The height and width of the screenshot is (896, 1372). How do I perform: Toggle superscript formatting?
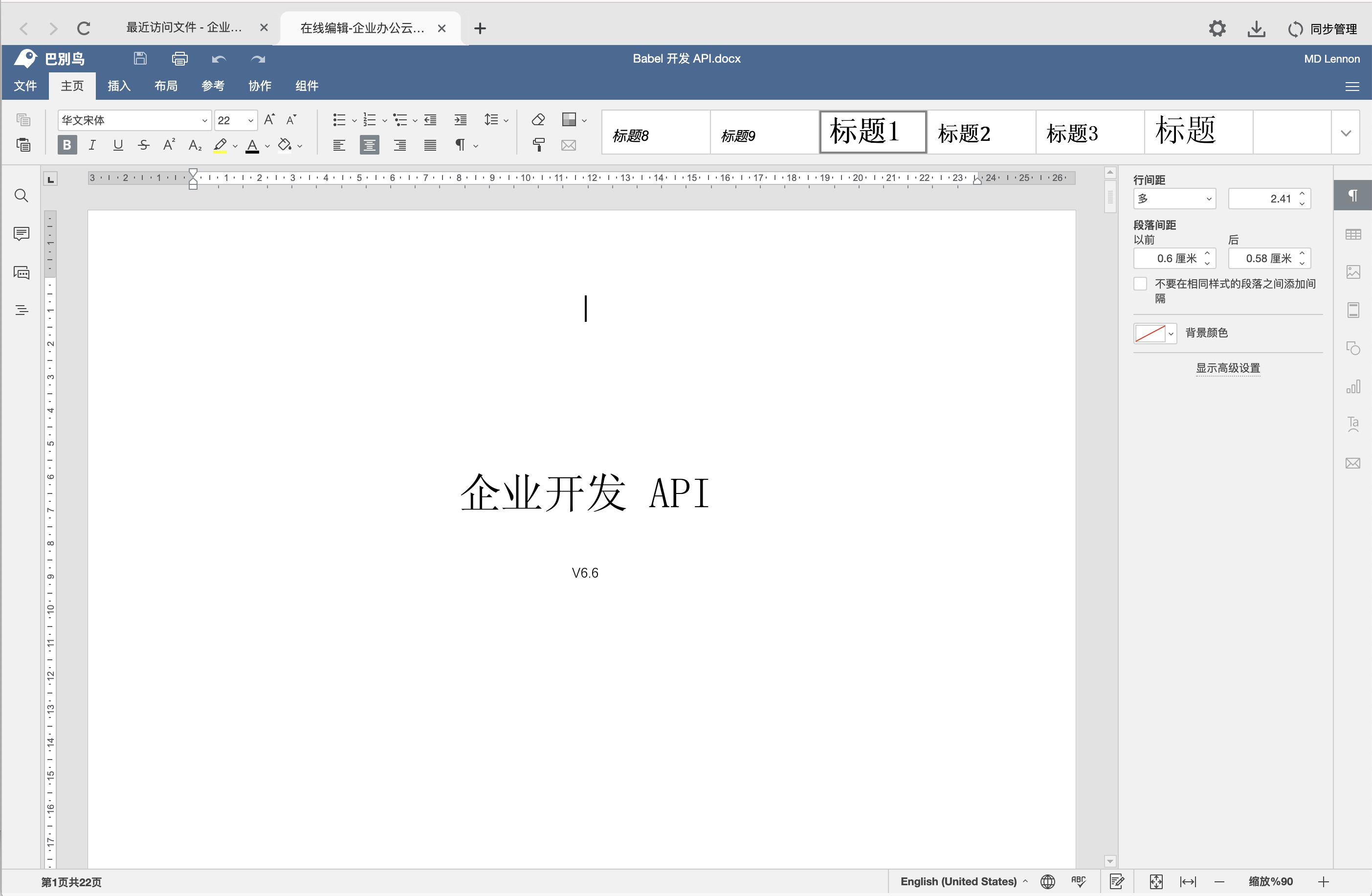(169, 145)
